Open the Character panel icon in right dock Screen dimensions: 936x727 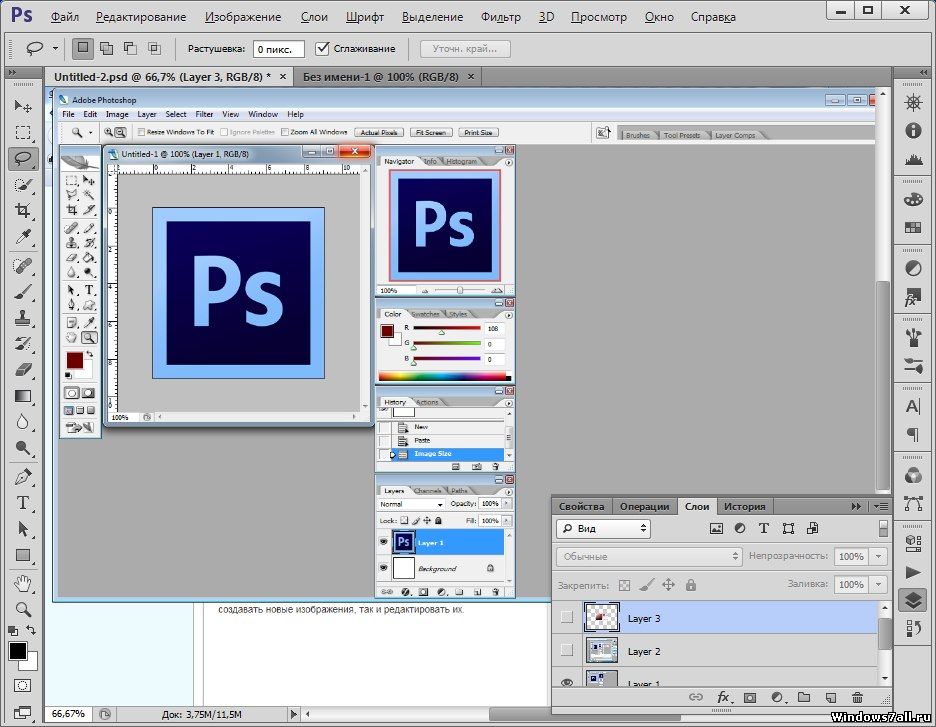coord(913,407)
